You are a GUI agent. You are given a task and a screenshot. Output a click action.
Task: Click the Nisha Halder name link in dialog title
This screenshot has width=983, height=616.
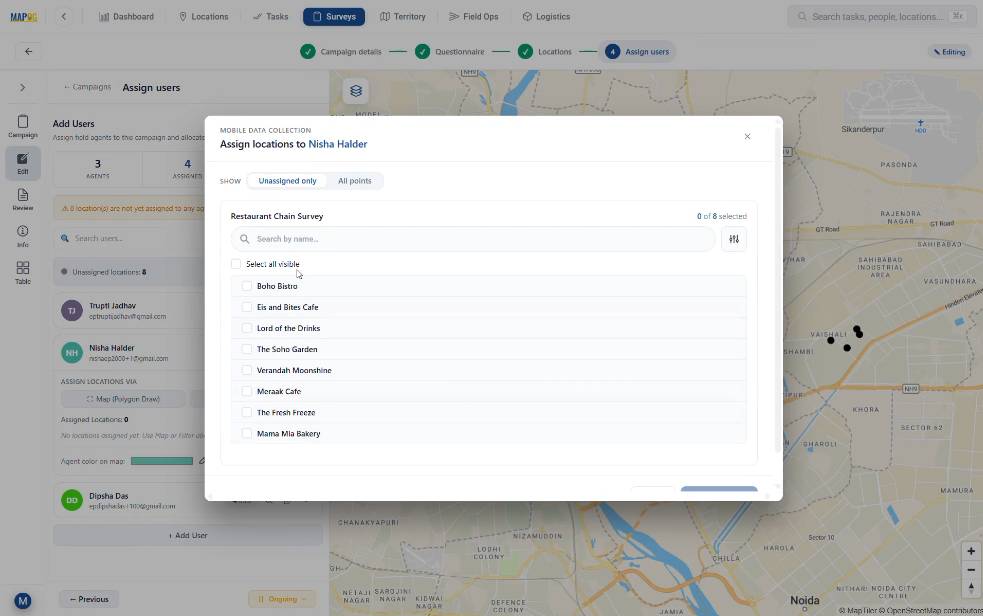(x=337, y=144)
